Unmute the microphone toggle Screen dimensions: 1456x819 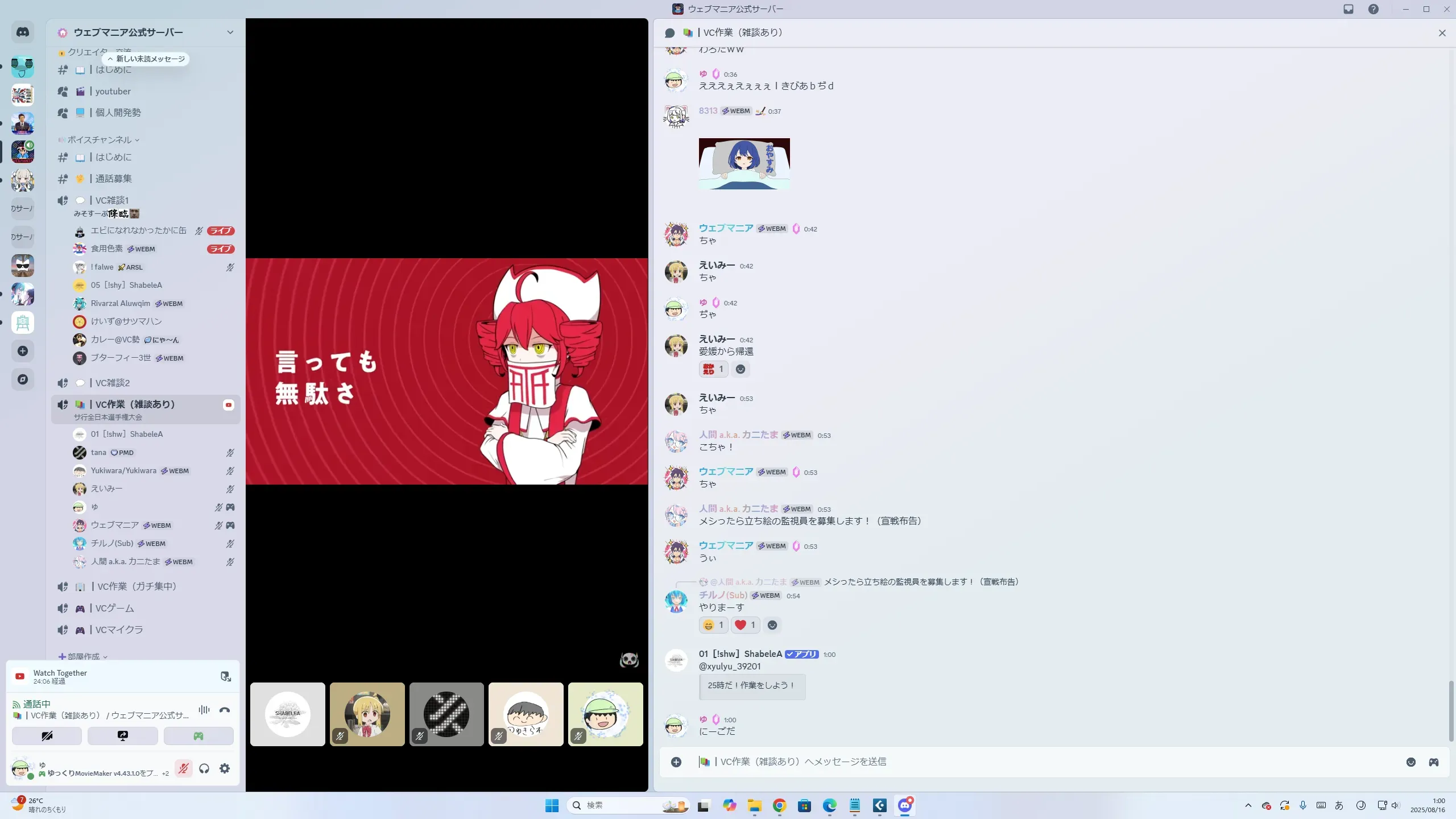coord(183,769)
